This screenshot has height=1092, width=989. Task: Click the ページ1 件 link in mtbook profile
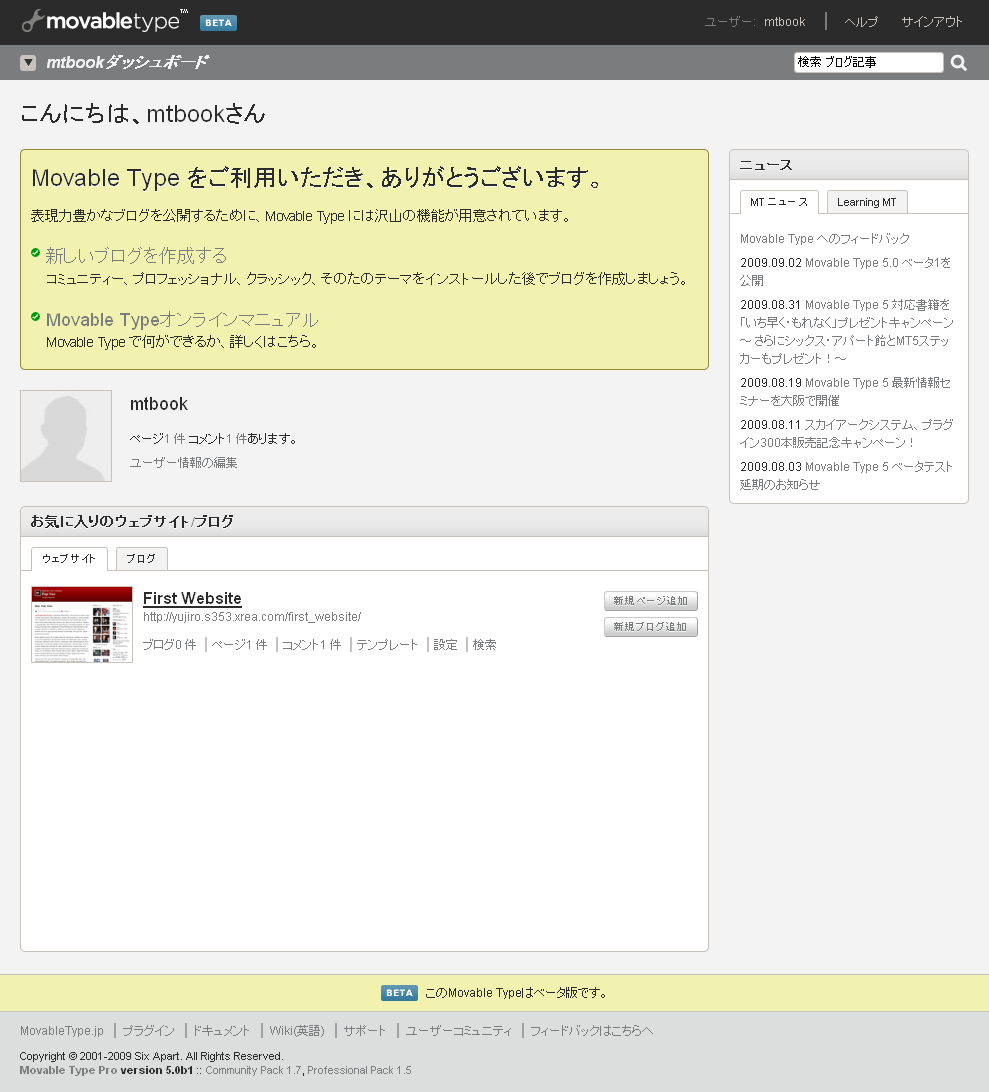point(157,439)
